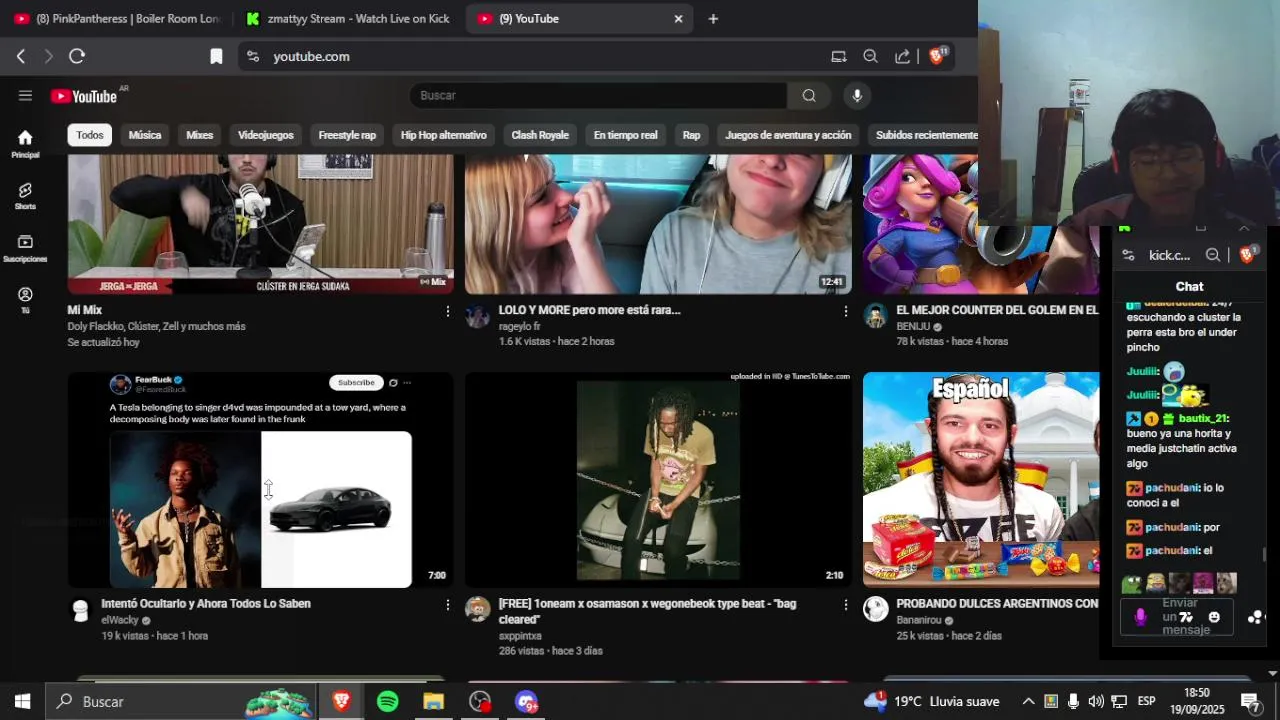Screen dimensions: 1280x720
Task: Filter by Freestyle rap chip
Action: 347,135
